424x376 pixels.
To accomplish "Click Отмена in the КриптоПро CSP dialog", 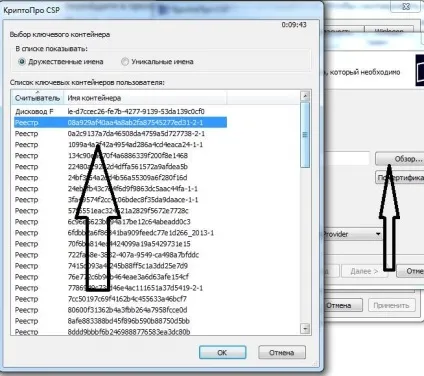I will 282,352.
